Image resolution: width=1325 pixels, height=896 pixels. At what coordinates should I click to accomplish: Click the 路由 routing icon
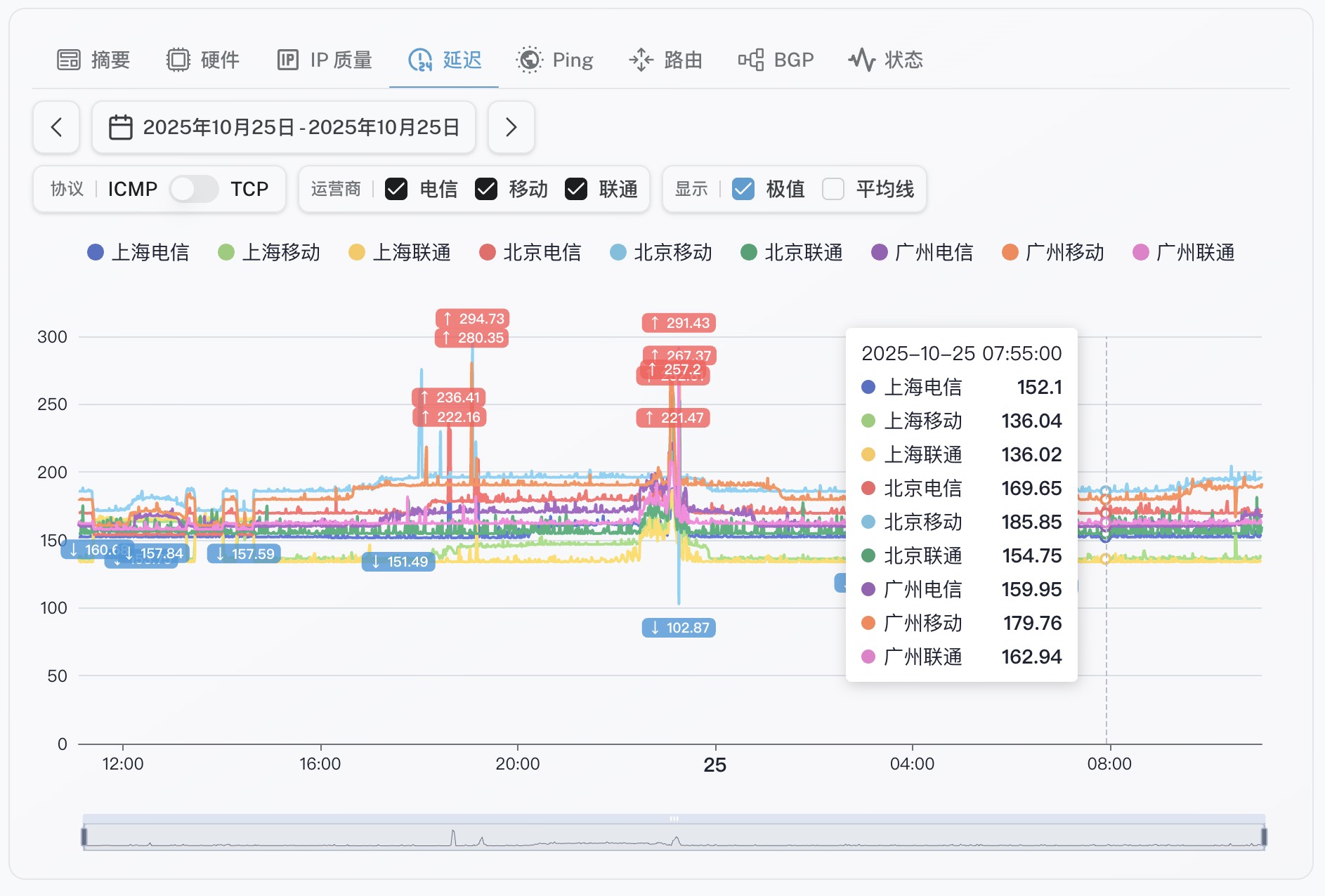[x=641, y=60]
